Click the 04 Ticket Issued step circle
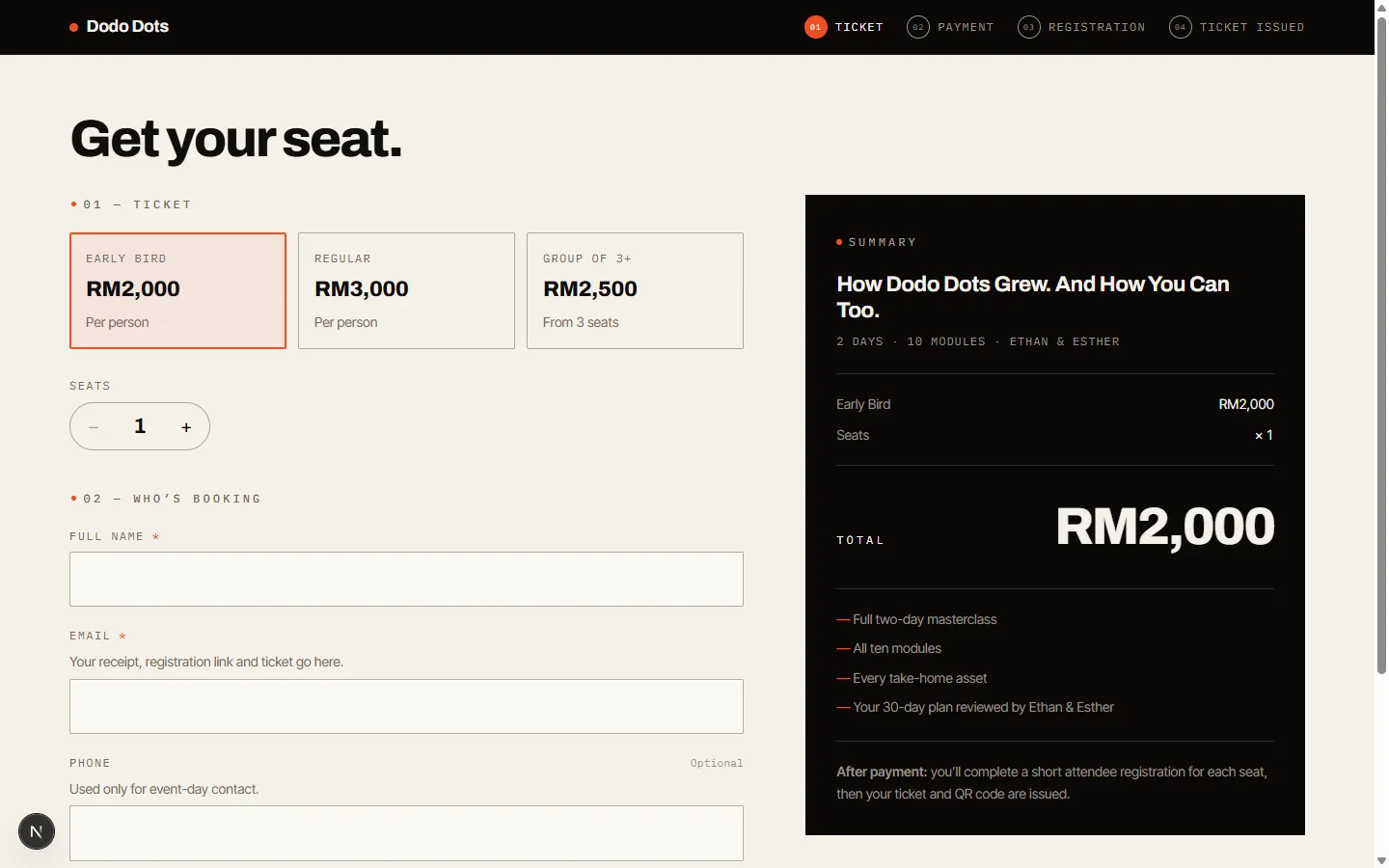Image resolution: width=1389 pixels, height=868 pixels. tap(1180, 27)
